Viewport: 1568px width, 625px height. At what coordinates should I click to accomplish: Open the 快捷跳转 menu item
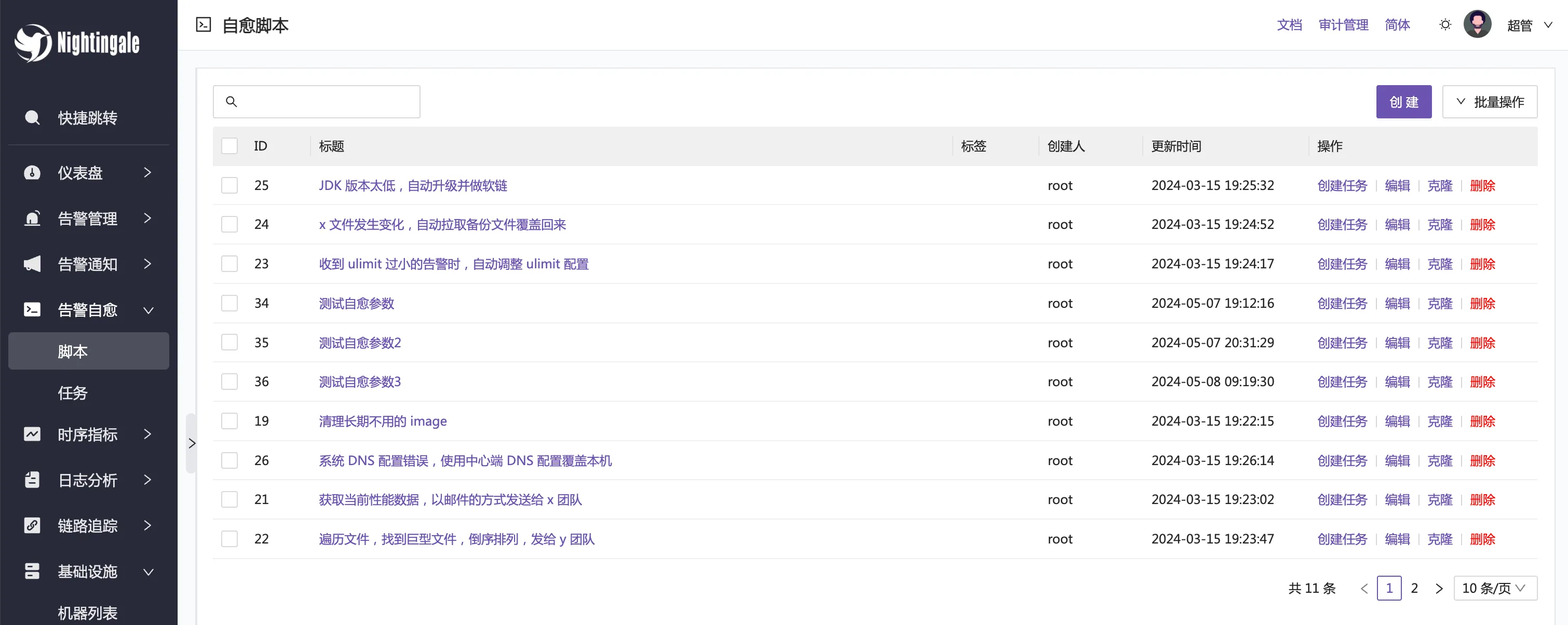click(89, 117)
